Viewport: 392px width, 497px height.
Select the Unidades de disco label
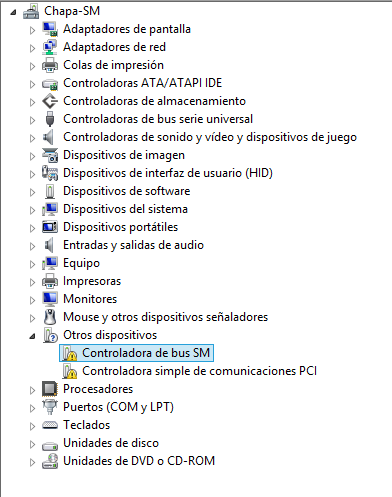[x=111, y=443]
